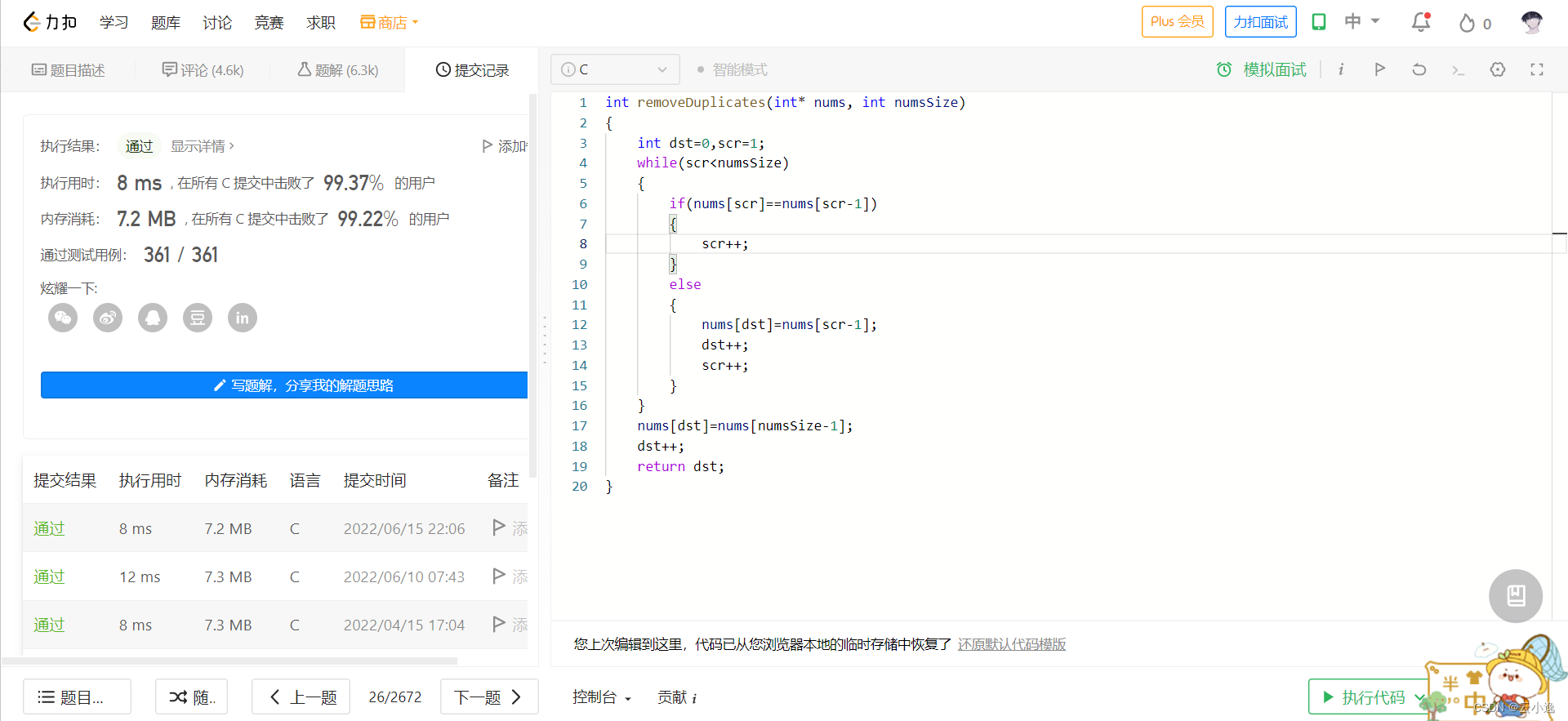Click 26/2672 problem counter
The image size is (1568, 721).
pos(395,697)
